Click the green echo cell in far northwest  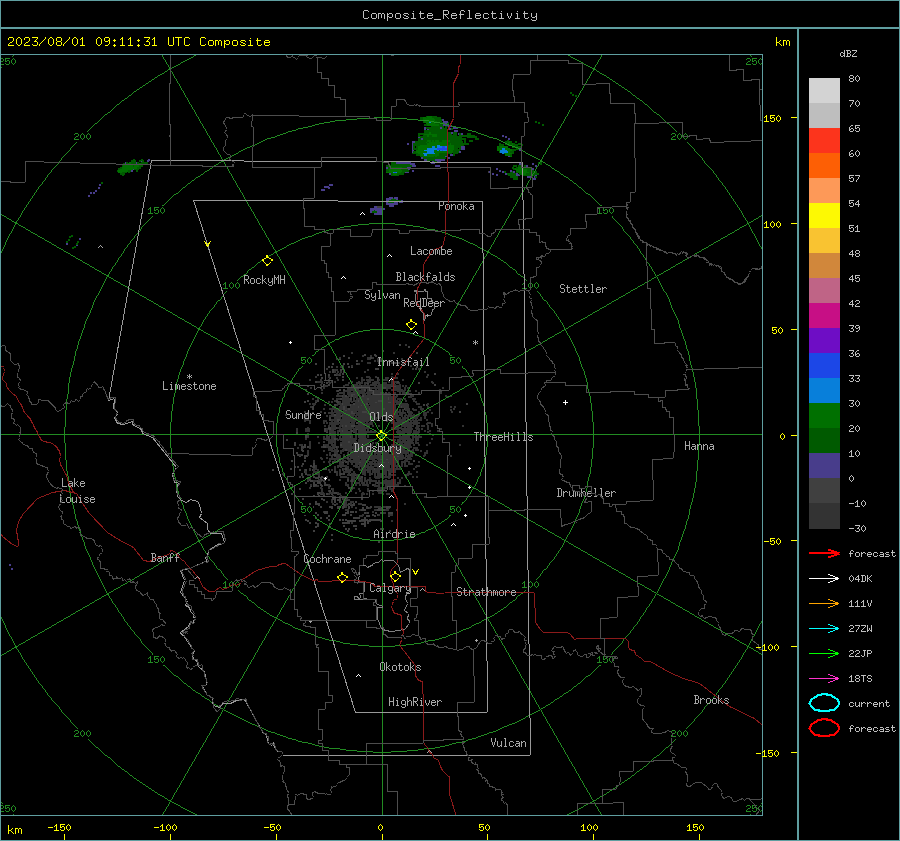click(x=132, y=167)
